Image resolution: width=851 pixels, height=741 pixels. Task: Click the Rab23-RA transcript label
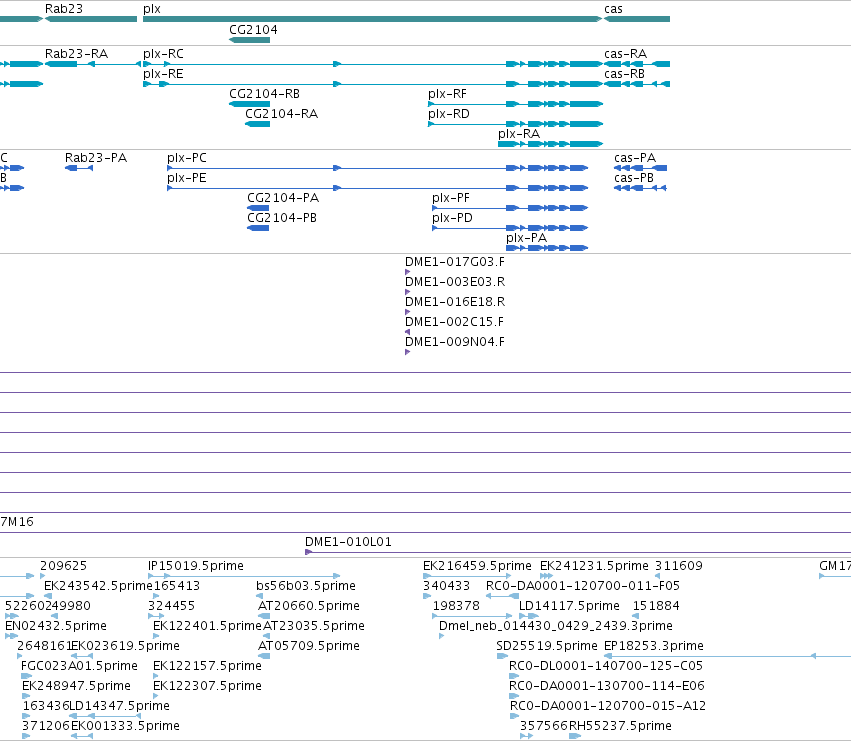pyautogui.click(x=77, y=54)
